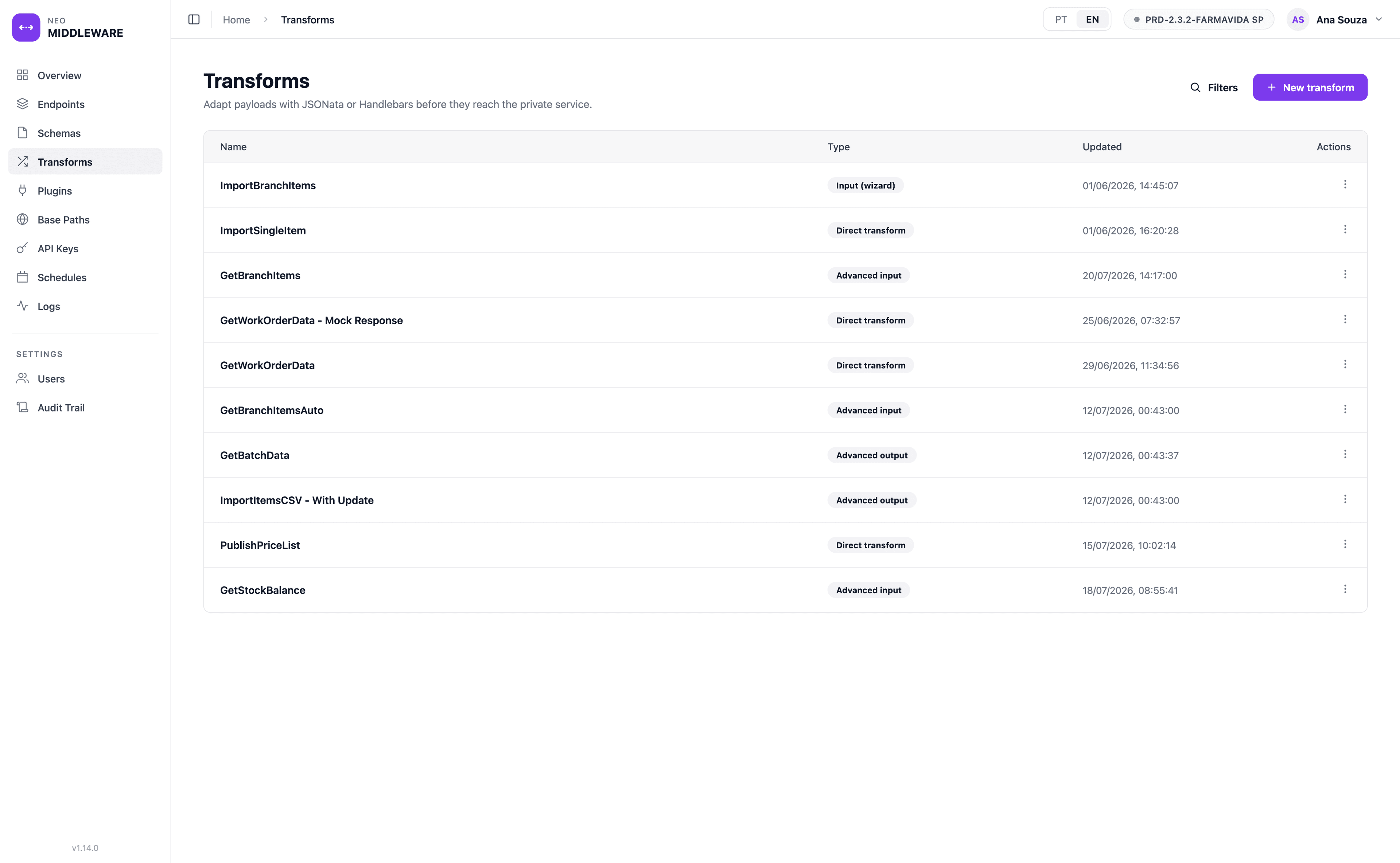Viewport: 1400px width, 863px height.
Task: Open actions for ImportItemsCSV - With Update
Action: point(1345,499)
